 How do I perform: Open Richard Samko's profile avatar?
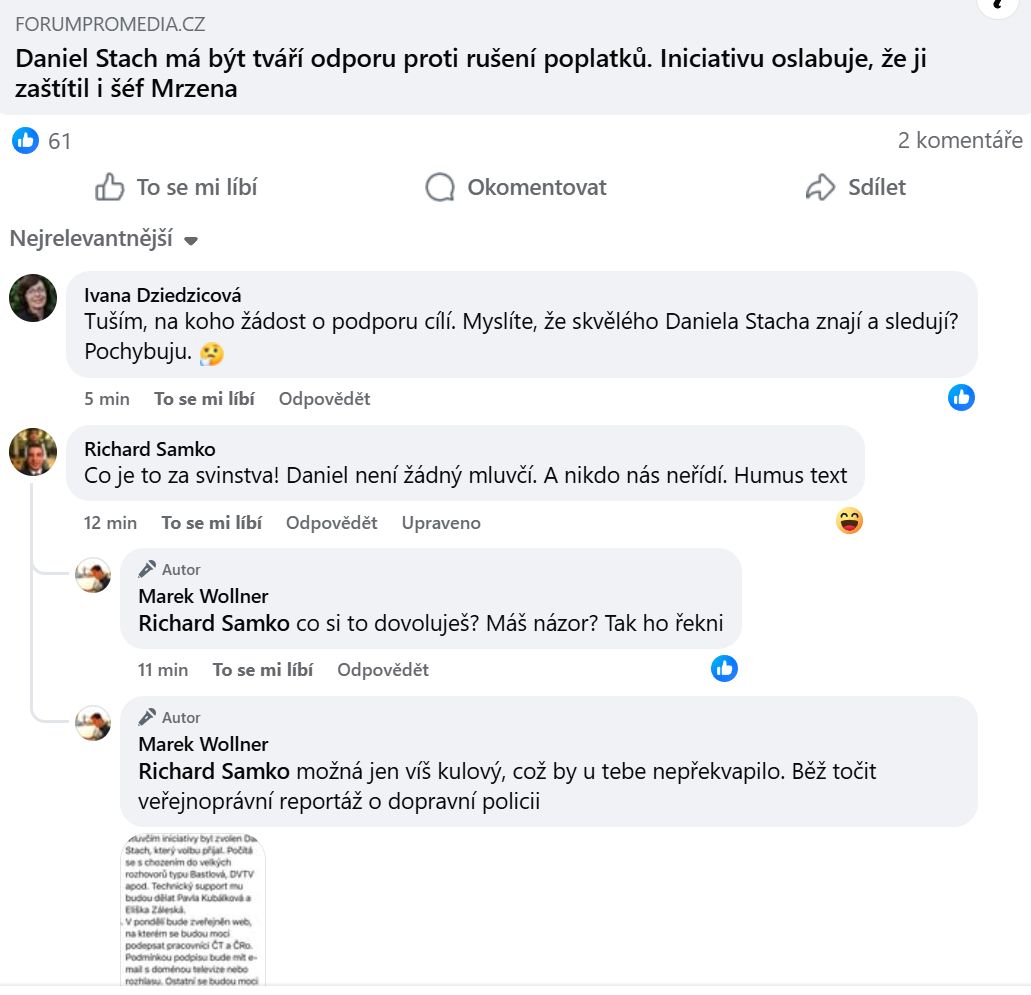tap(33, 452)
